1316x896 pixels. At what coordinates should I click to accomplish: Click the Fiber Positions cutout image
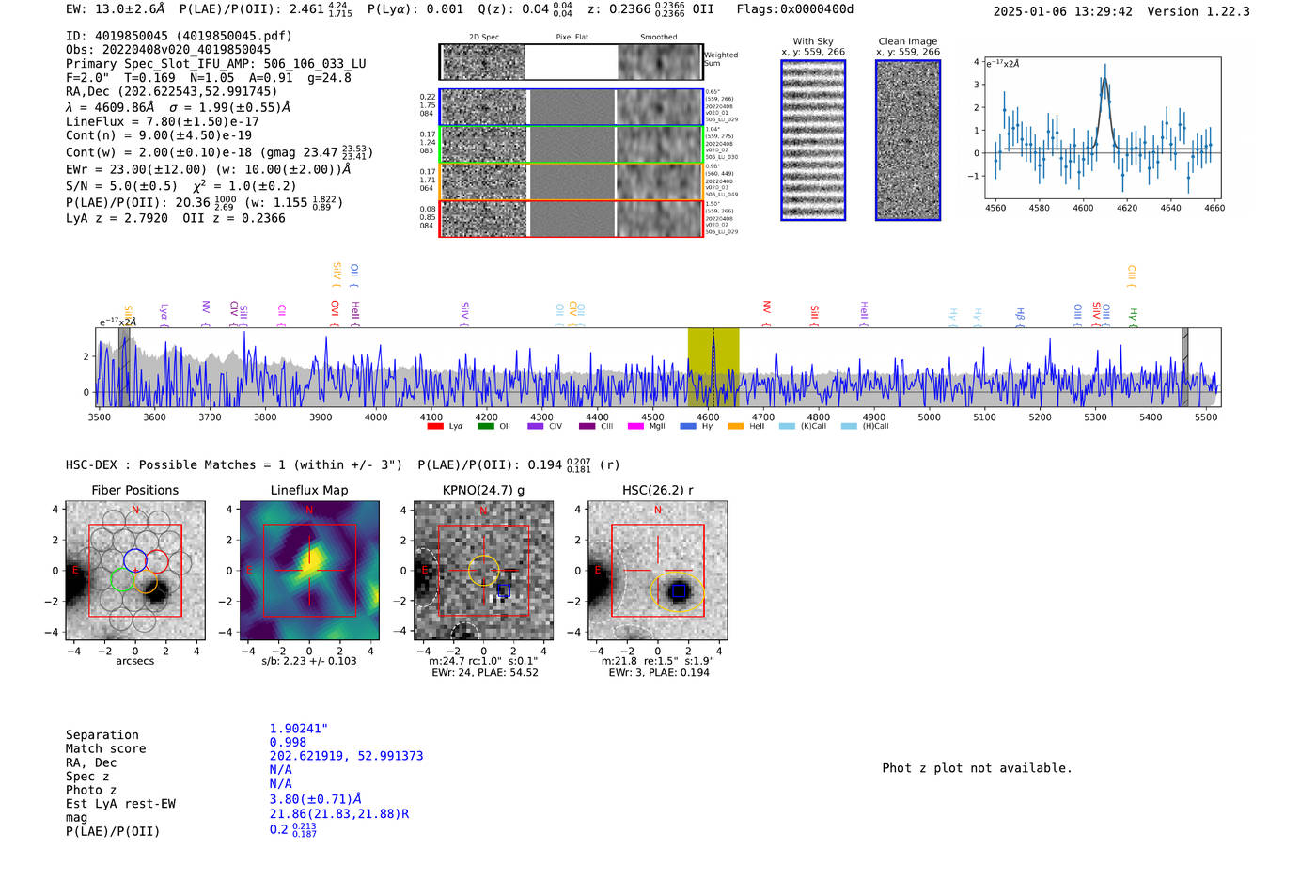tap(135, 571)
